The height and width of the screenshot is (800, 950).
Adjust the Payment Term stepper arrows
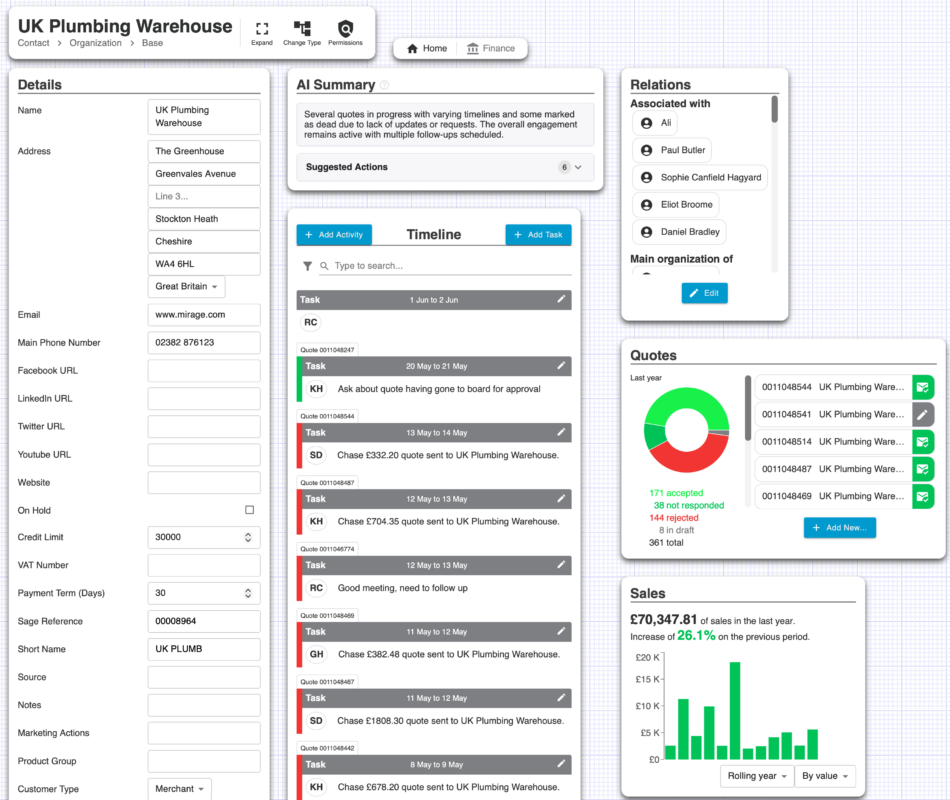(x=248, y=593)
